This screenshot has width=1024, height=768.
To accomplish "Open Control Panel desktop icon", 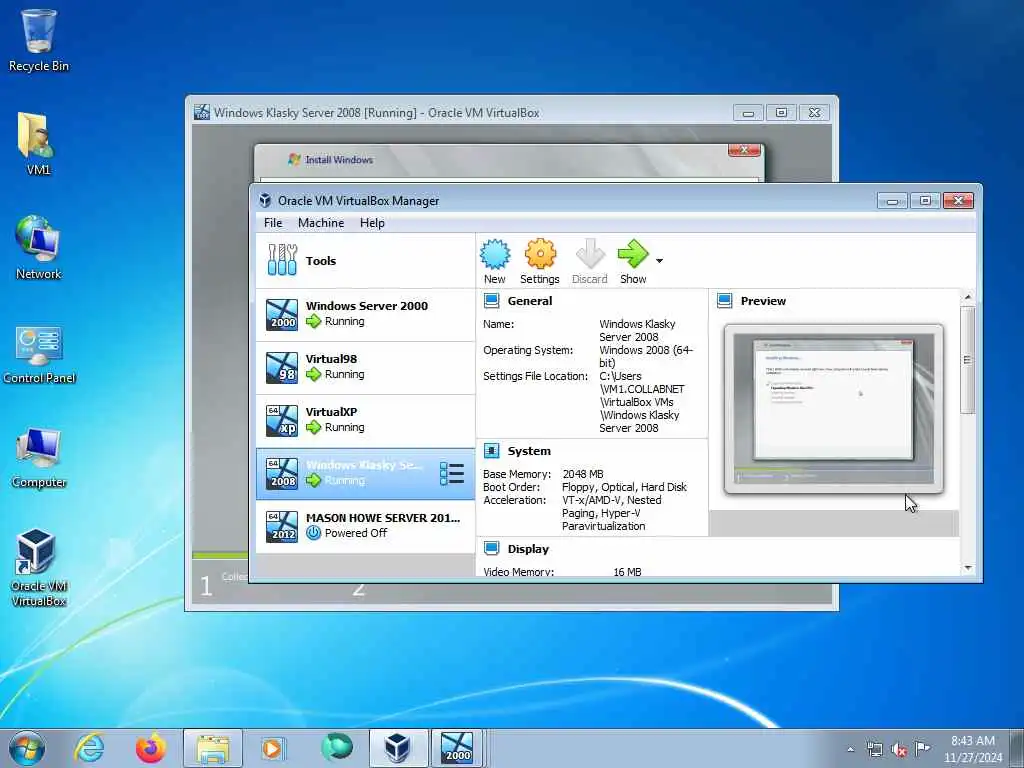I will click(x=39, y=353).
